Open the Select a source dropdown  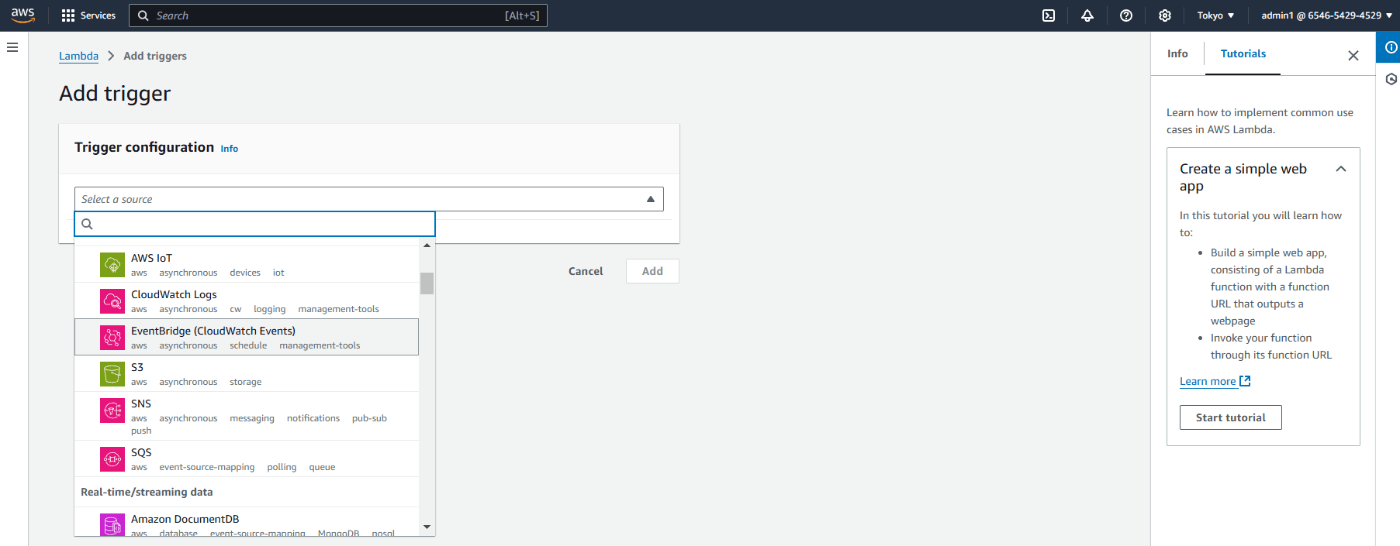(369, 199)
